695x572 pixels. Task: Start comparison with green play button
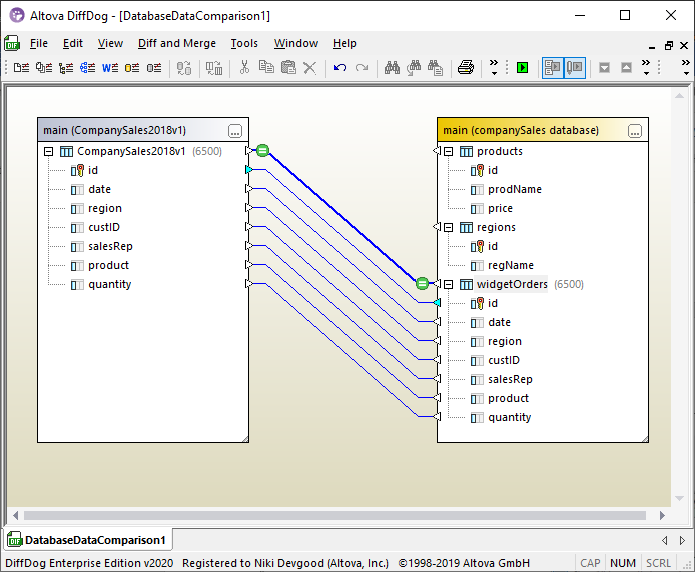[521, 68]
